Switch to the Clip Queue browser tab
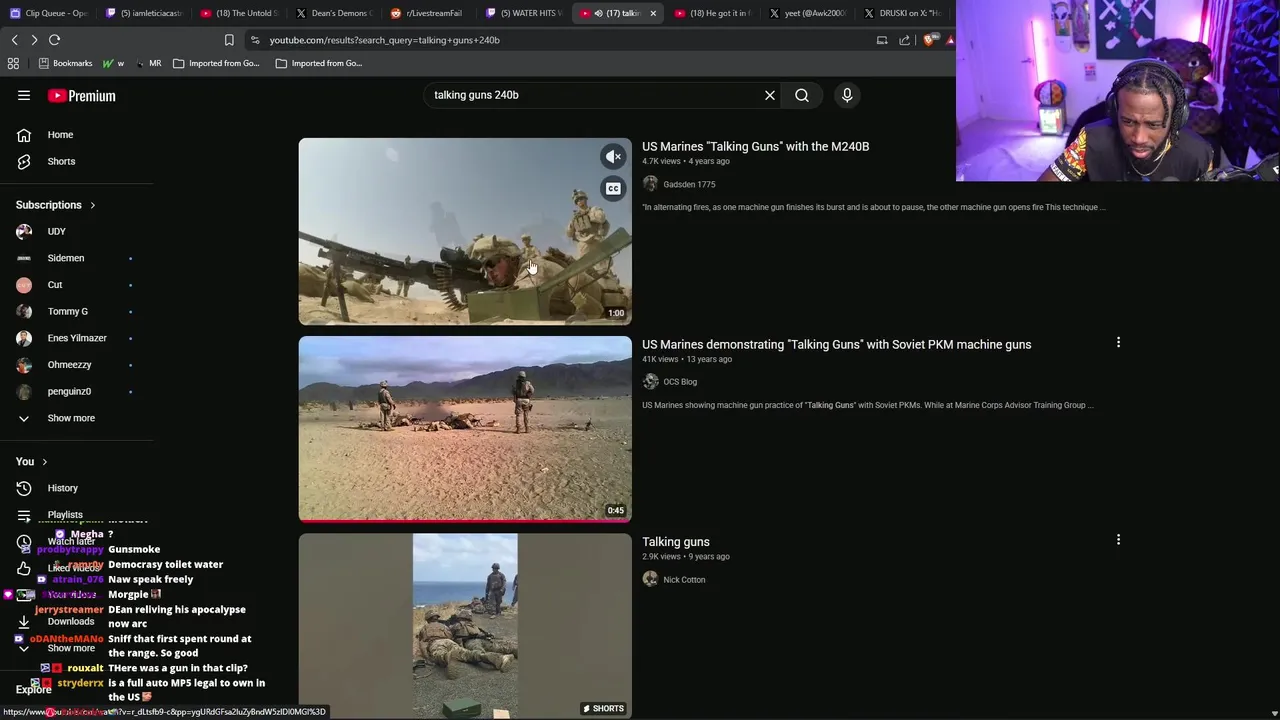Viewport: 1280px width, 720px height. pyautogui.click(x=48, y=13)
